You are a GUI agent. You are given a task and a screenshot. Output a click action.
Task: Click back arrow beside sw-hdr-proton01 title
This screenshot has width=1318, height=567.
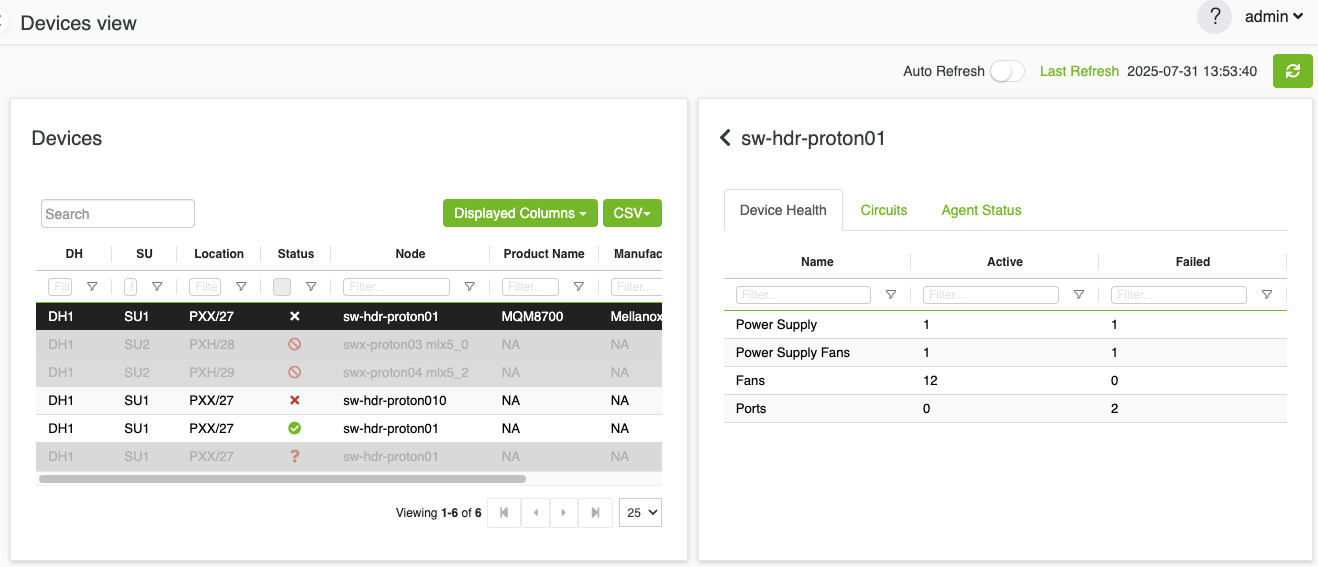pyautogui.click(x=725, y=138)
